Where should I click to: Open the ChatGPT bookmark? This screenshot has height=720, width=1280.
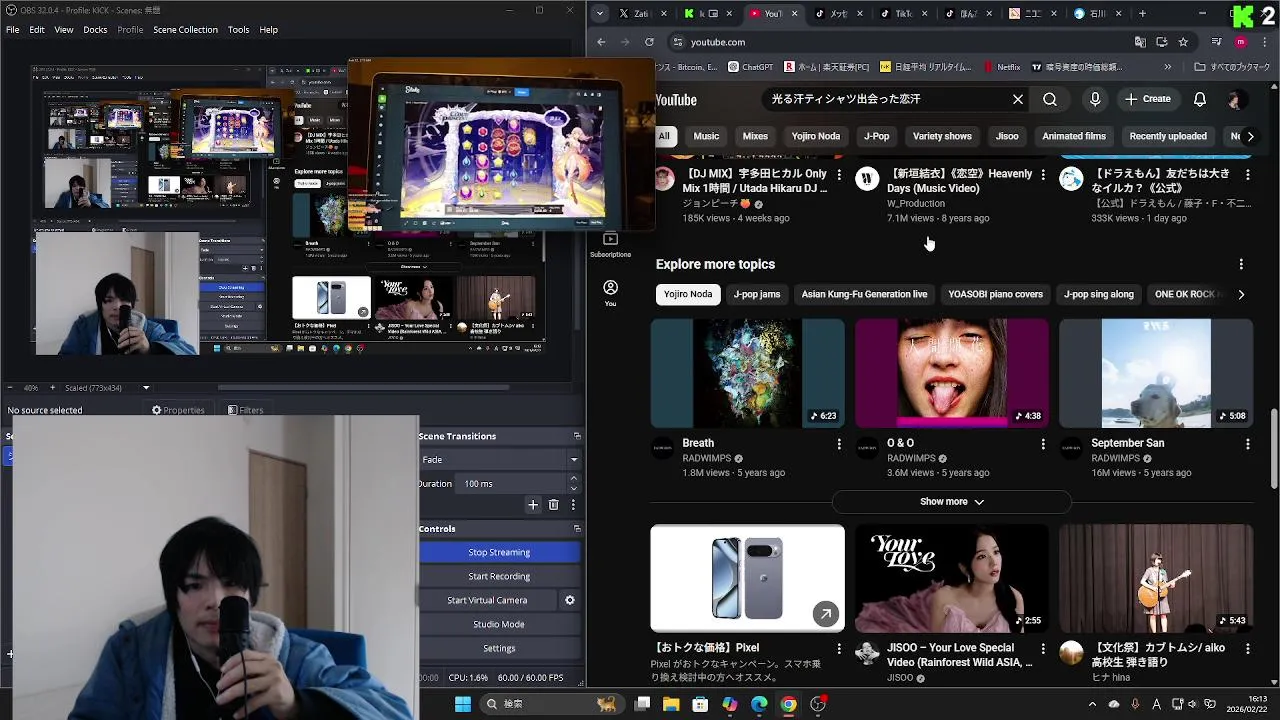(750, 67)
